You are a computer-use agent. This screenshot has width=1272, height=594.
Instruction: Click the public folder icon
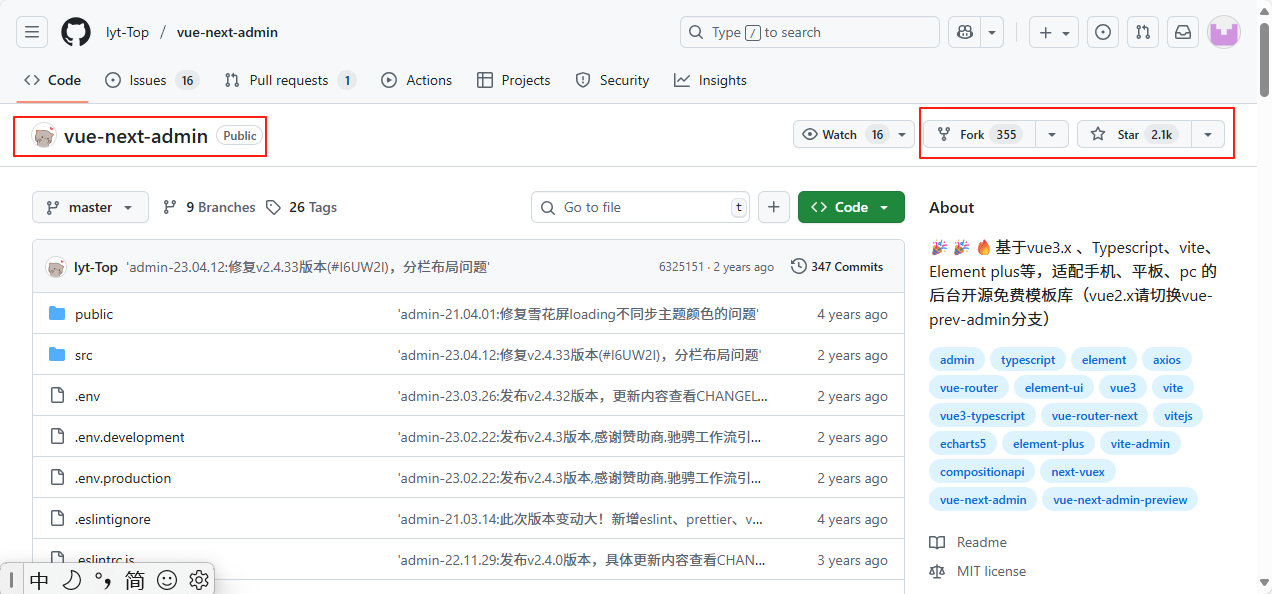57,314
